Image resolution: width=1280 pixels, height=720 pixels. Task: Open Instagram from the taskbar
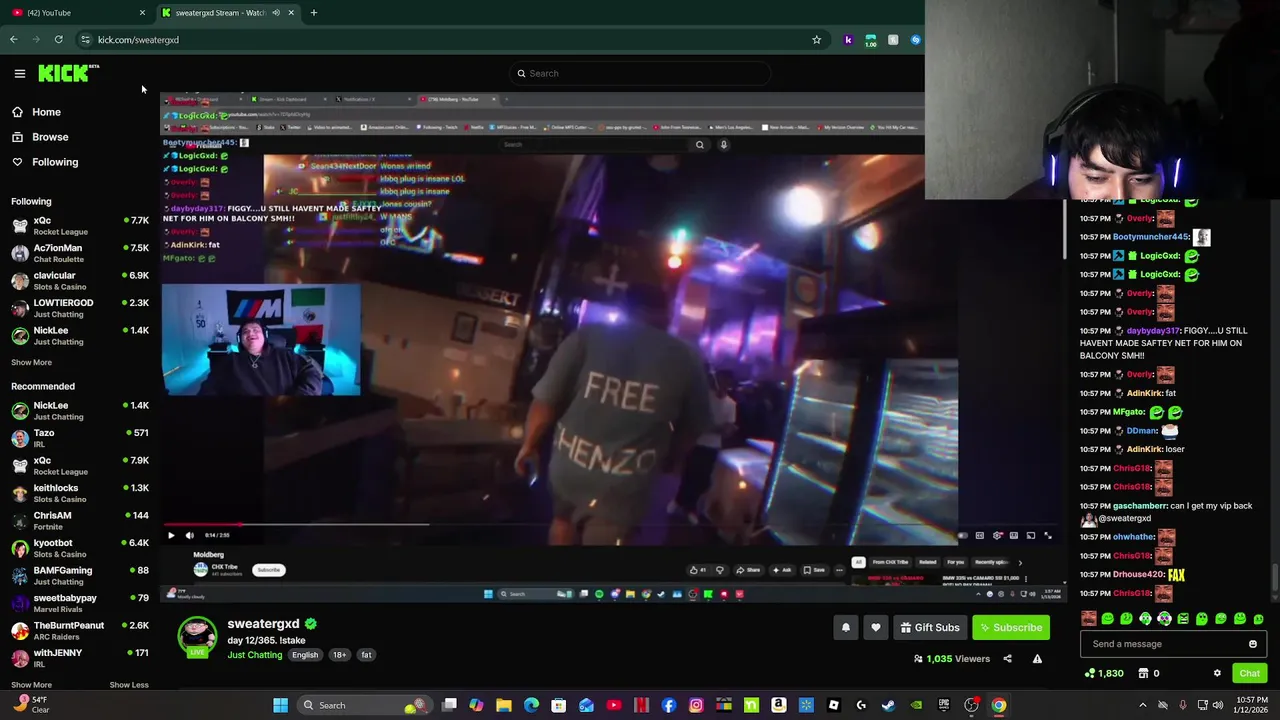696,705
